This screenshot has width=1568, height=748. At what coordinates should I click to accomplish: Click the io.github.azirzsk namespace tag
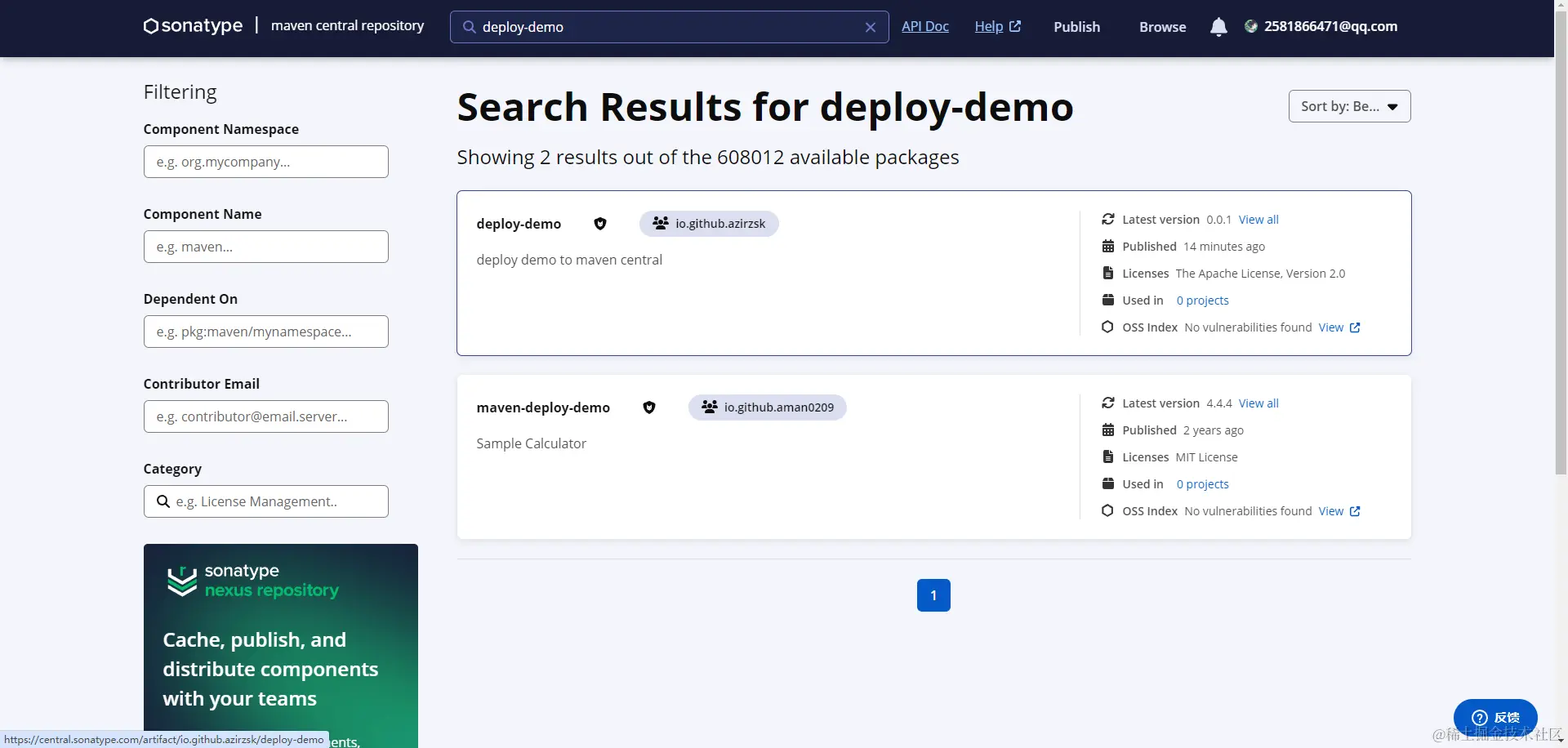click(709, 224)
